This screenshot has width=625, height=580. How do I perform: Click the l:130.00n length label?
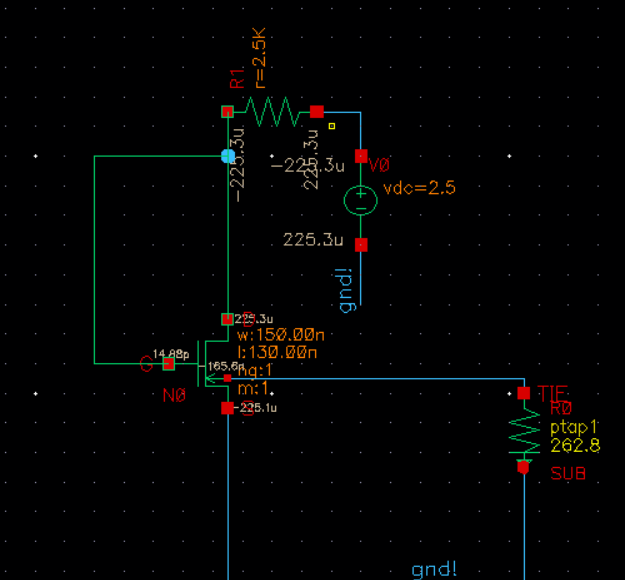[x=277, y=352]
